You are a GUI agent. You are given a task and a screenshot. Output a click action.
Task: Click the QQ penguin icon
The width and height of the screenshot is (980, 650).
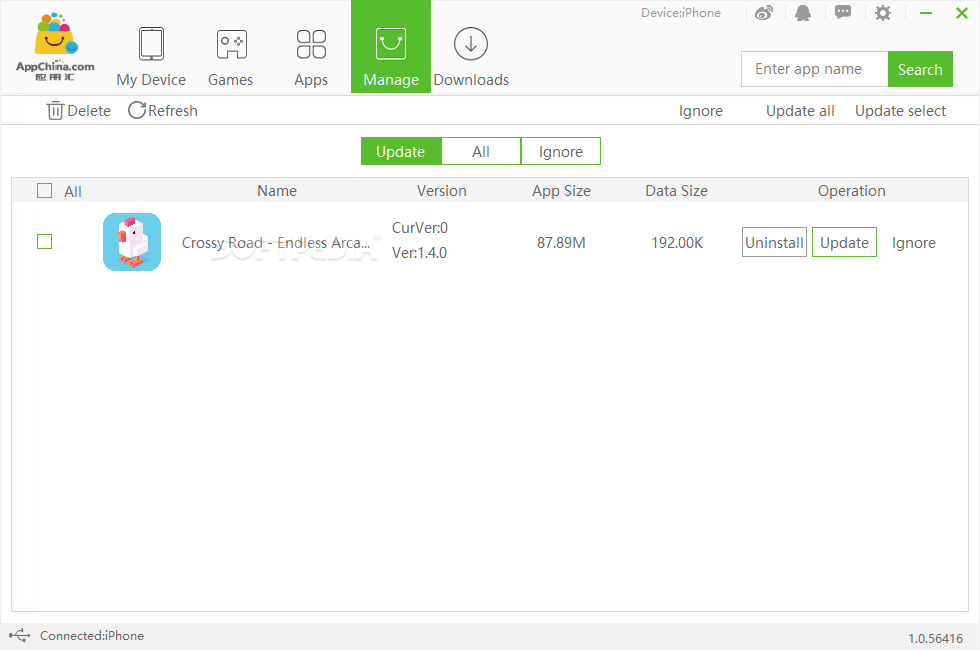tap(803, 13)
